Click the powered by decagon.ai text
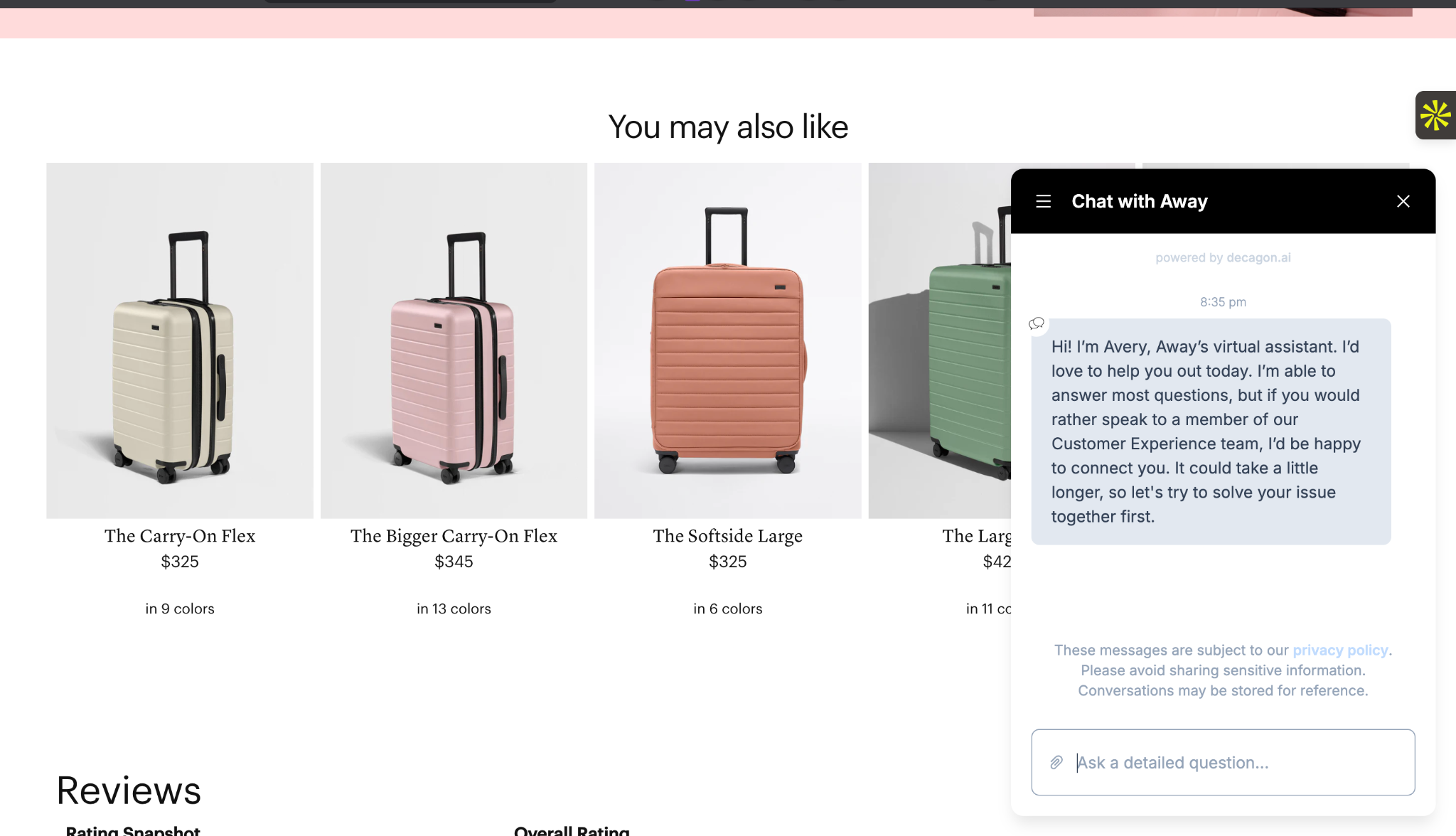Image resolution: width=1456 pixels, height=836 pixels. 1222,257
